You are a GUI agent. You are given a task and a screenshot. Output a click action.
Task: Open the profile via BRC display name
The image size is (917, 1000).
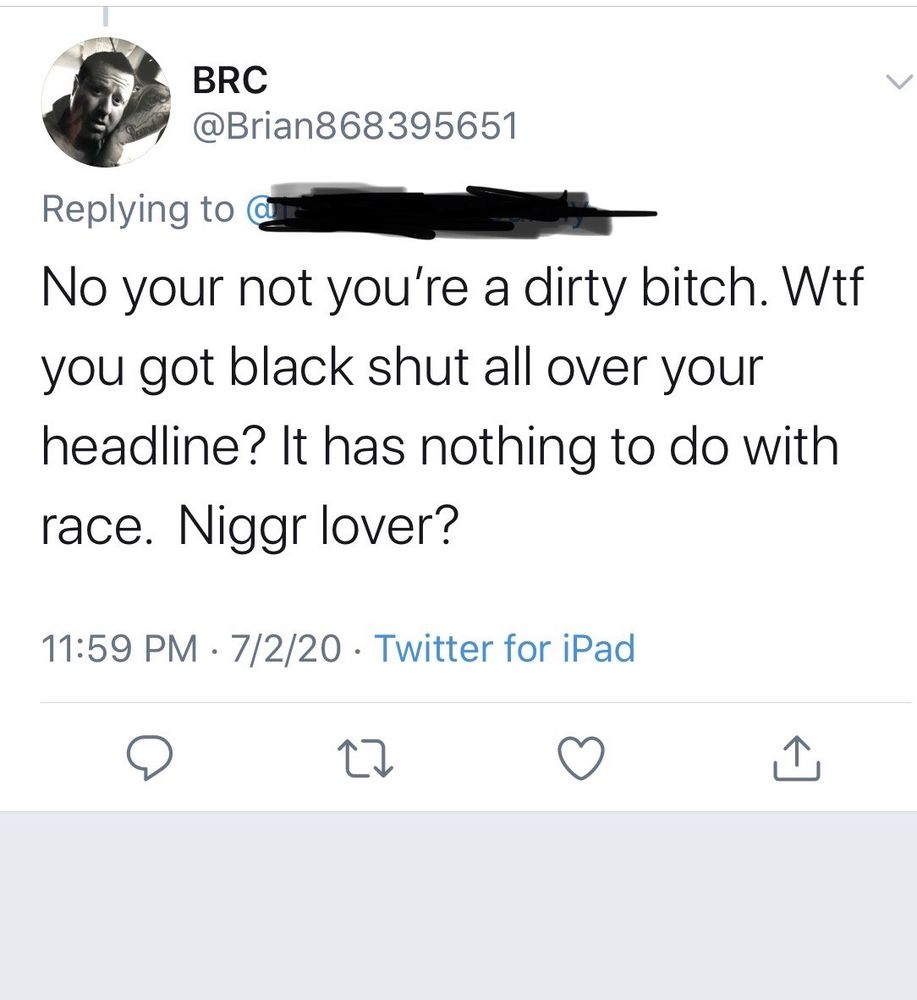(230, 80)
